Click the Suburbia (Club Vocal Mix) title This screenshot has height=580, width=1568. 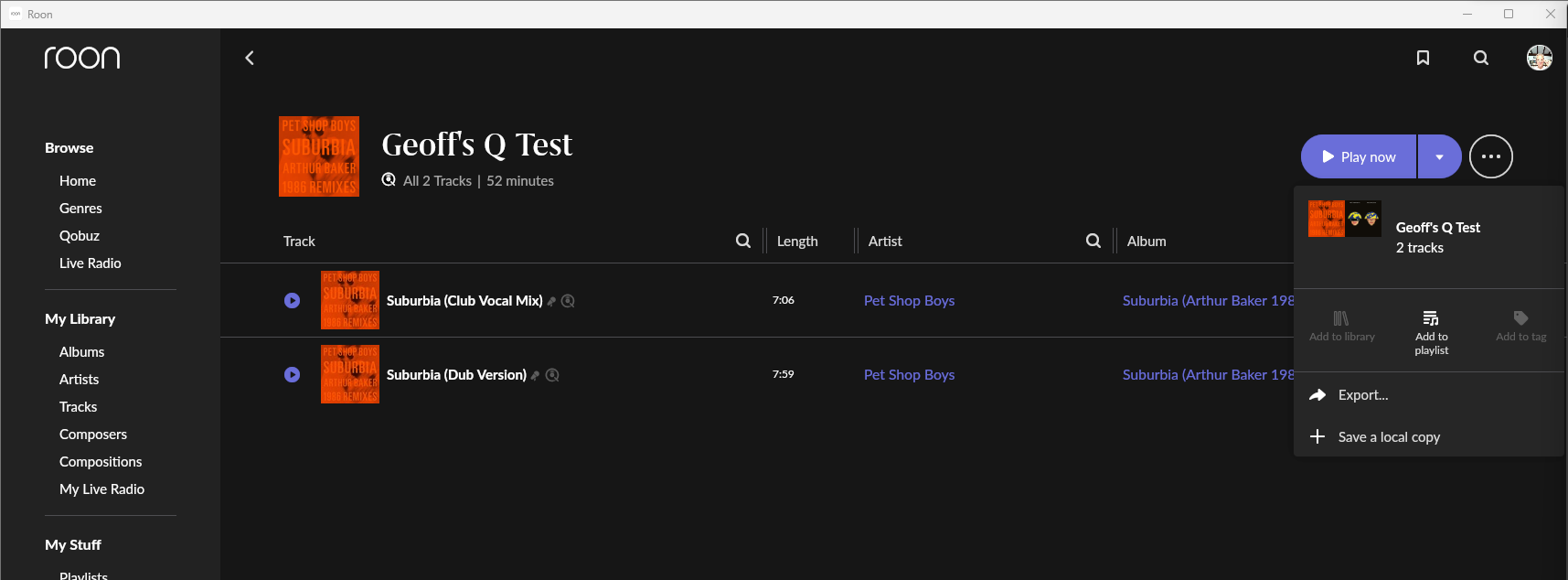(x=464, y=300)
